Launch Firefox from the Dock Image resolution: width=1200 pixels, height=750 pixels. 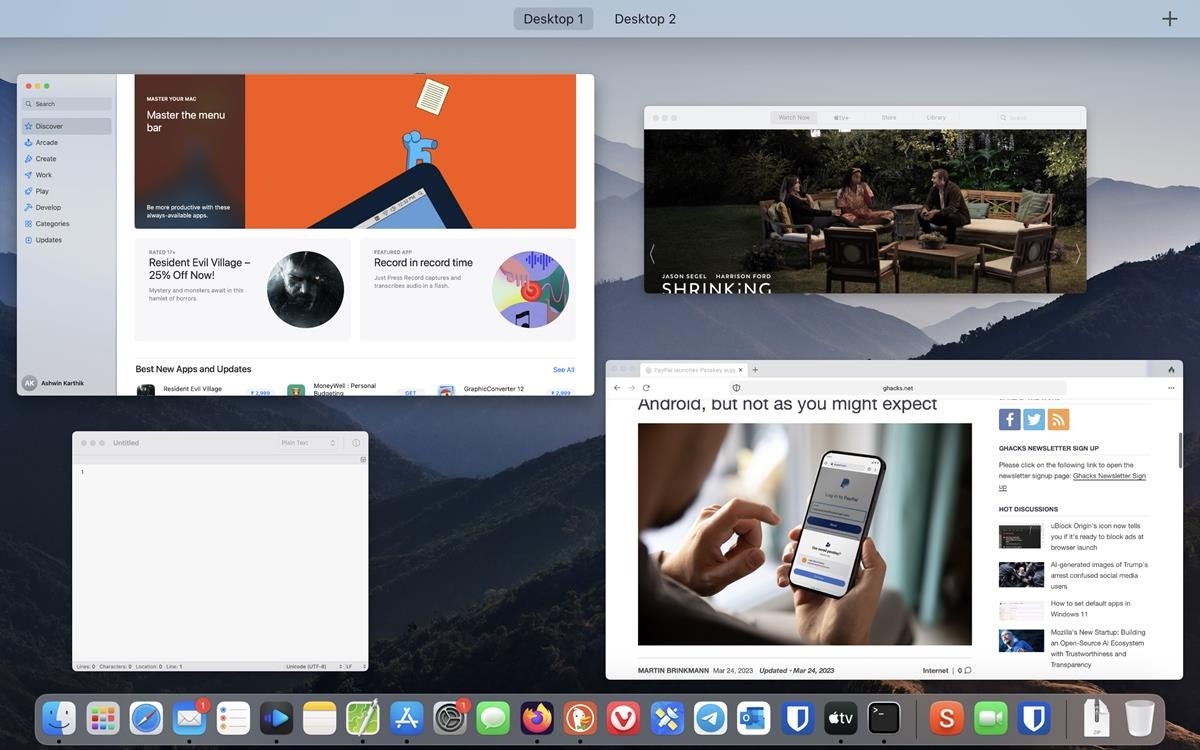[x=537, y=717]
